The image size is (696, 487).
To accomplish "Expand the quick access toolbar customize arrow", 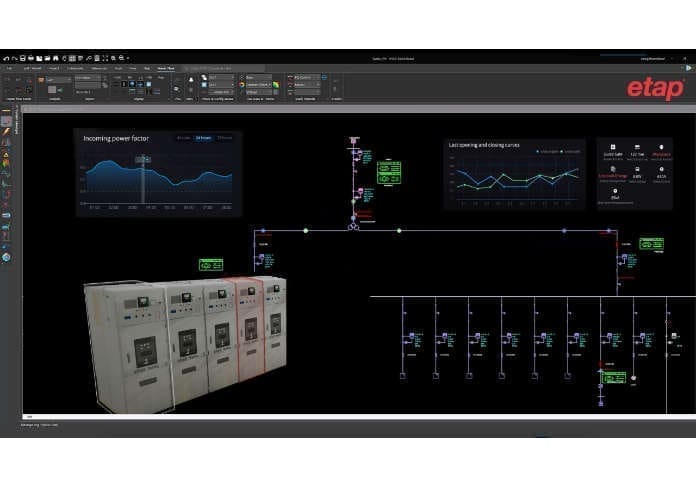I will (x=126, y=58).
